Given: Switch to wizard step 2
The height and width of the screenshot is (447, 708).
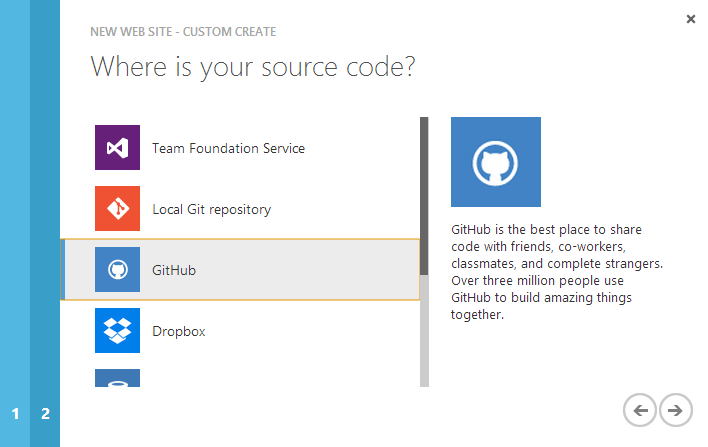Looking at the screenshot, I should (45, 413).
